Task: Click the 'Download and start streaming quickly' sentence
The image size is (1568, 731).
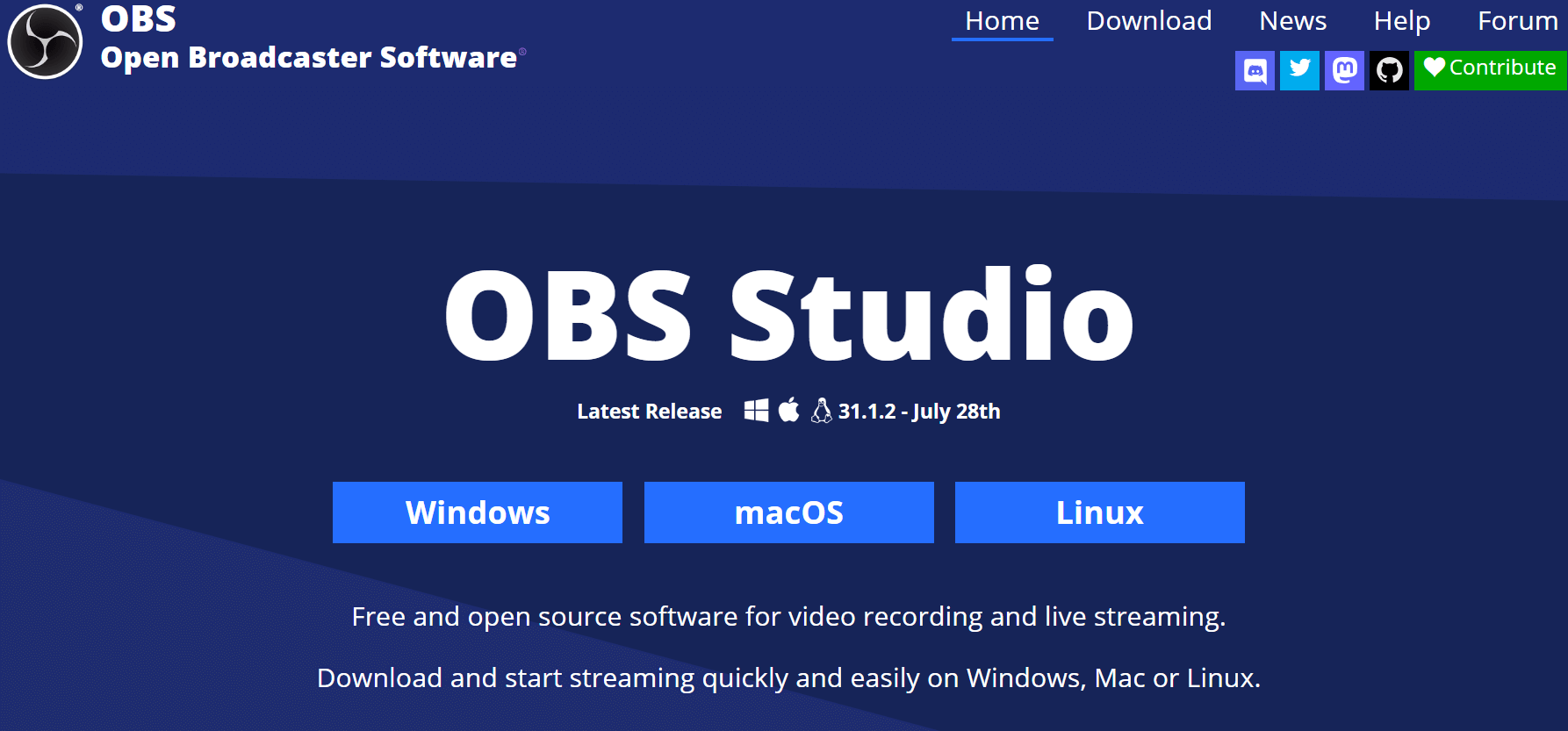Action: coord(789,678)
